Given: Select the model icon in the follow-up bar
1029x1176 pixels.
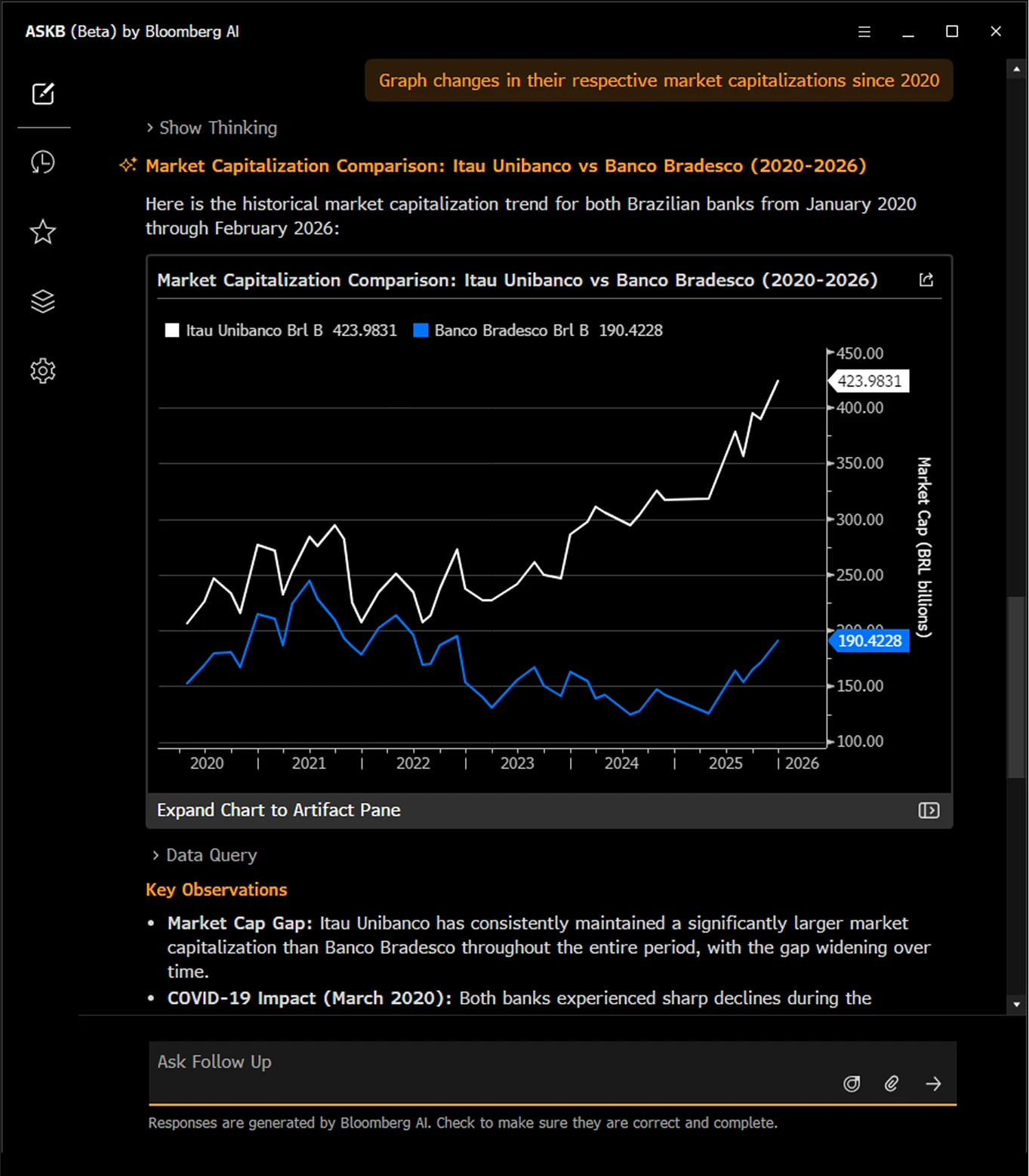Looking at the screenshot, I should pyautogui.click(x=852, y=1083).
